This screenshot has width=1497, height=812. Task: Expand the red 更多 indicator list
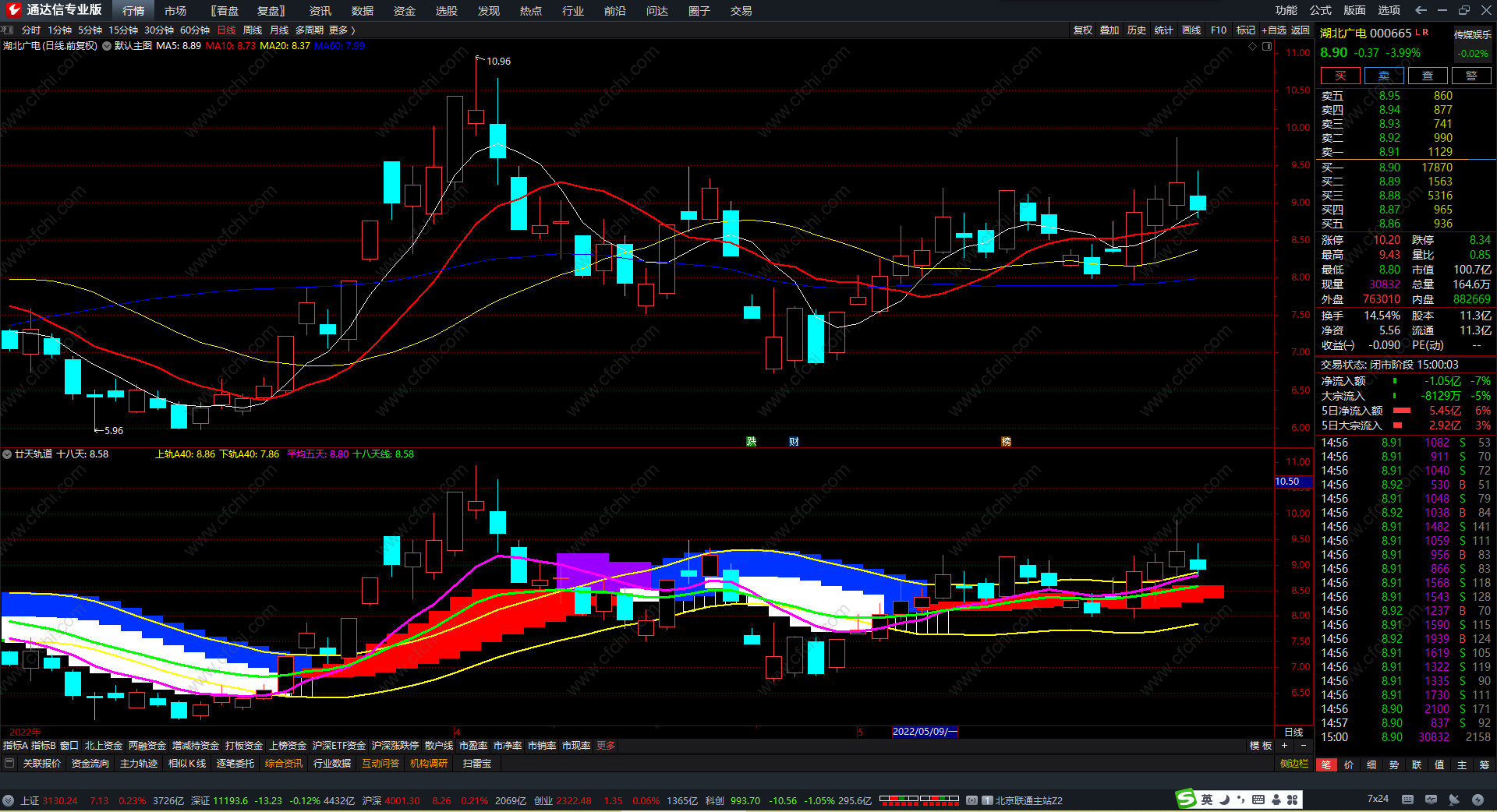pyautogui.click(x=606, y=746)
